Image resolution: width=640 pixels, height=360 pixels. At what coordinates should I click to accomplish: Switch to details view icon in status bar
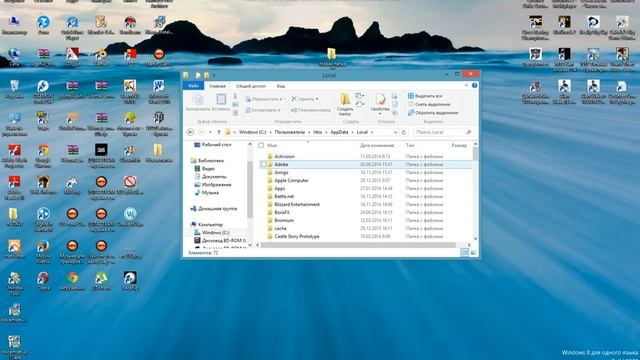click(464, 253)
